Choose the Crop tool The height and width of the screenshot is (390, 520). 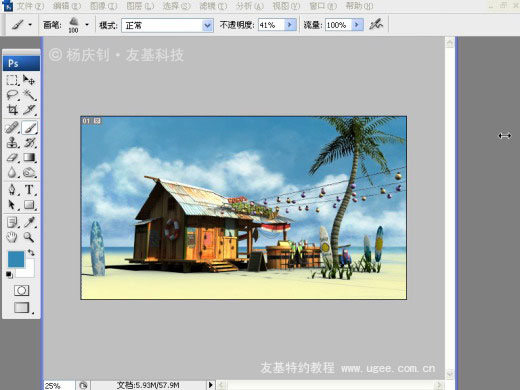[12, 110]
